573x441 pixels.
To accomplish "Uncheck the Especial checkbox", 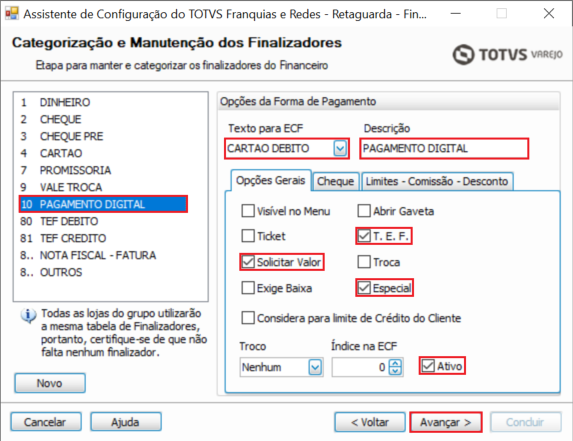I will pos(364,288).
